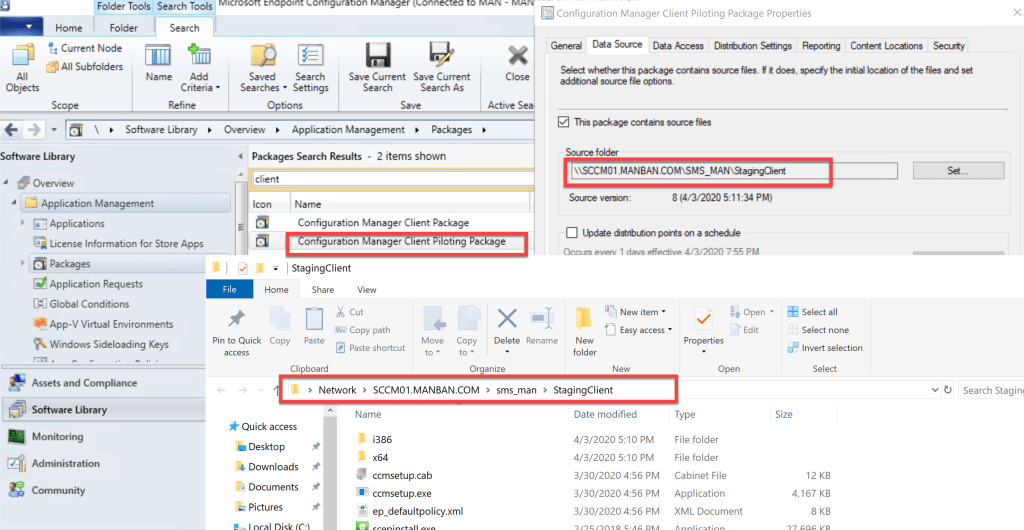
Task: Open View tab in File Explorer
Action: [366, 289]
